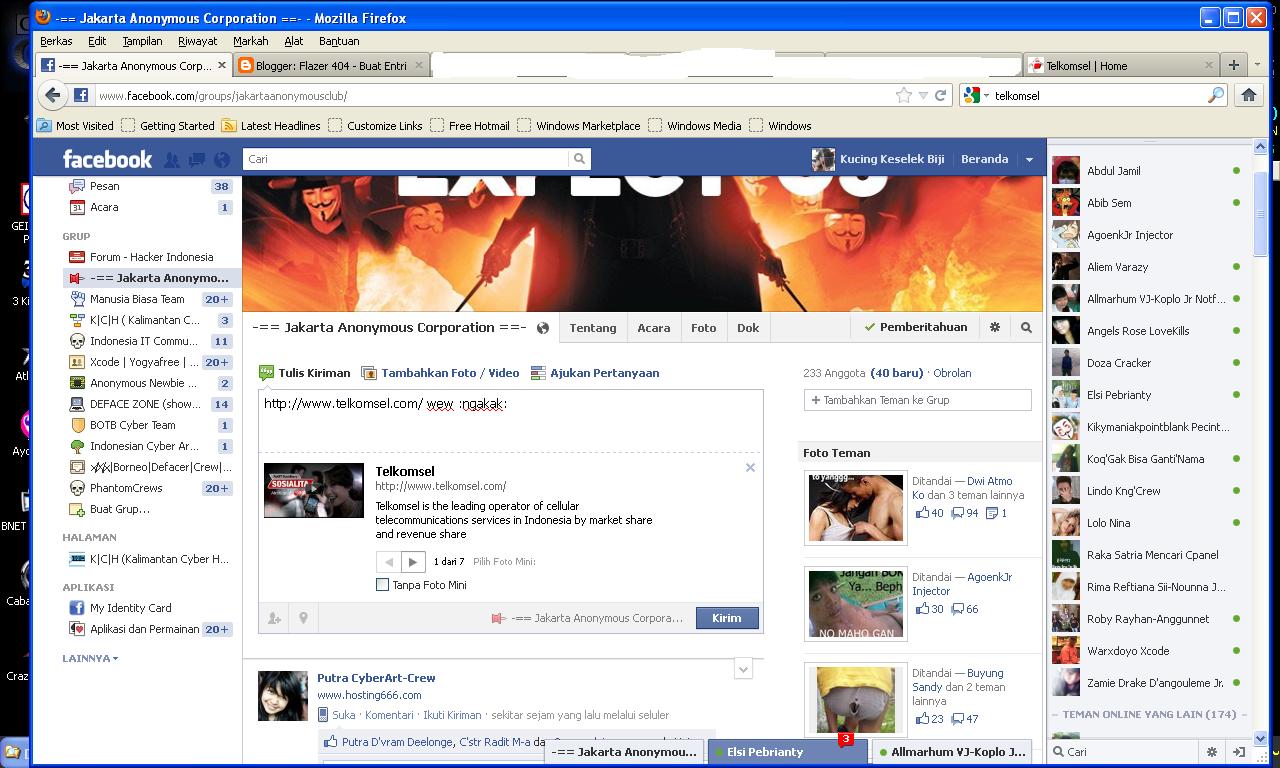Close the Jakarta Anonymous Corp Firefox tab
This screenshot has width=1280, height=768.
222,65
